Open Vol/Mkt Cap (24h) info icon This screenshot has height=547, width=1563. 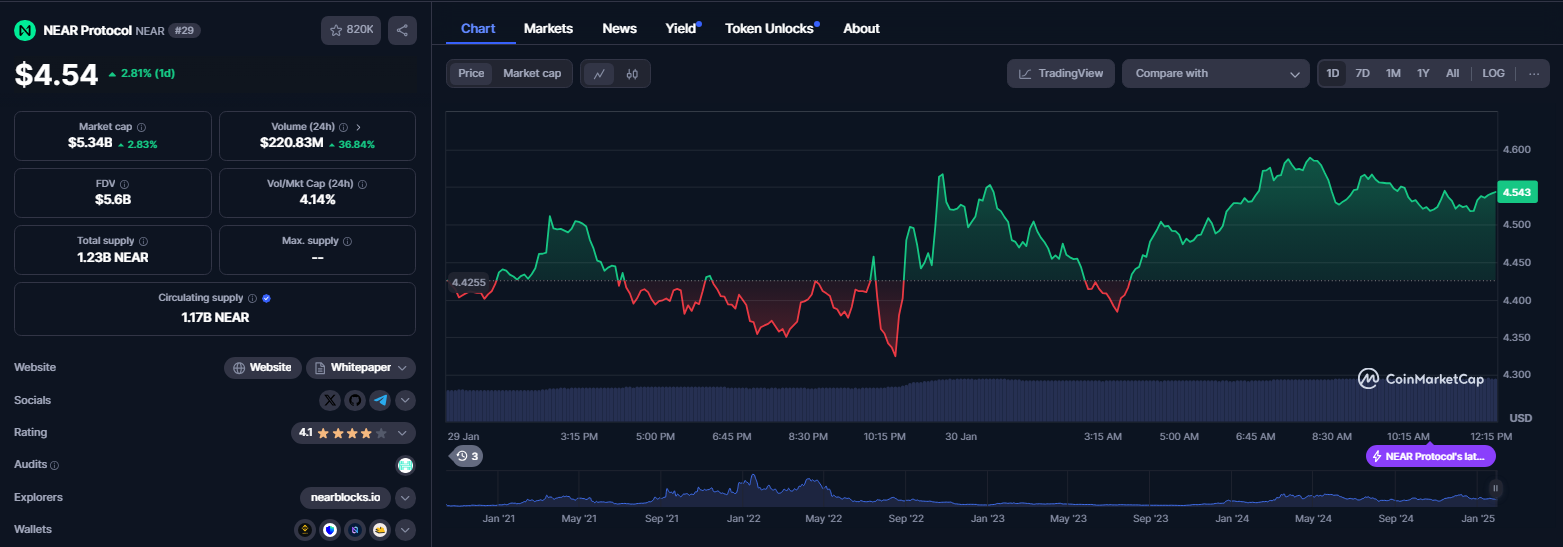pyautogui.click(x=362, y=184)
